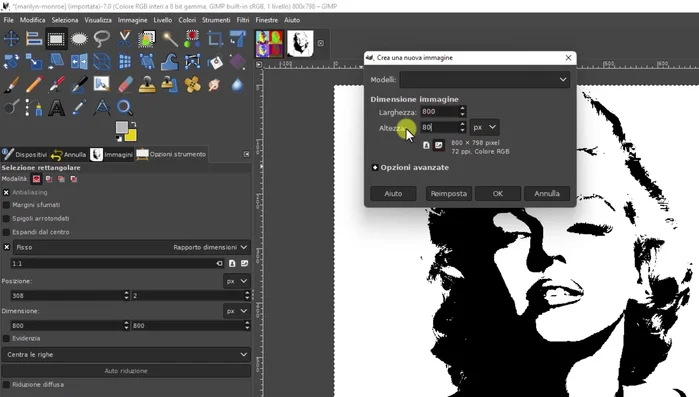Click Reimposta button in dialog
699x397 pixels.
pyautogui.click(x=448, y=194)
